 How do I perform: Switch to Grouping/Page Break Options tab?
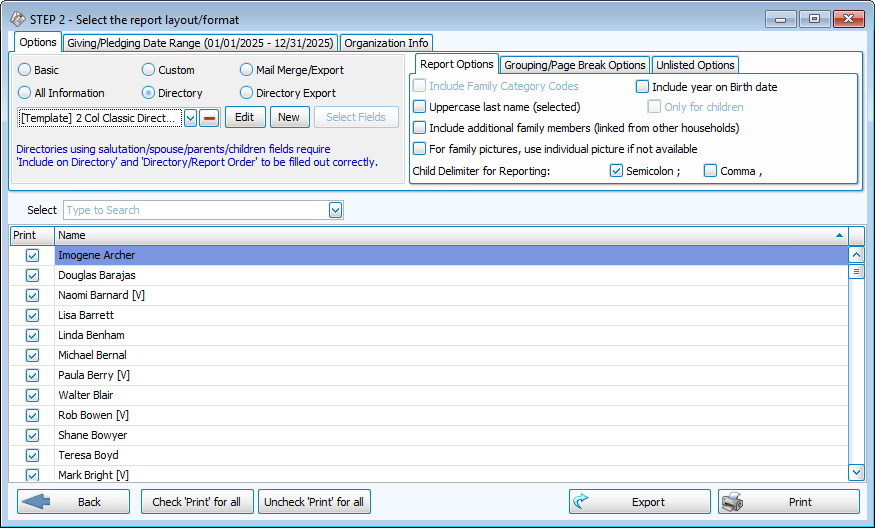click(574, 65)
